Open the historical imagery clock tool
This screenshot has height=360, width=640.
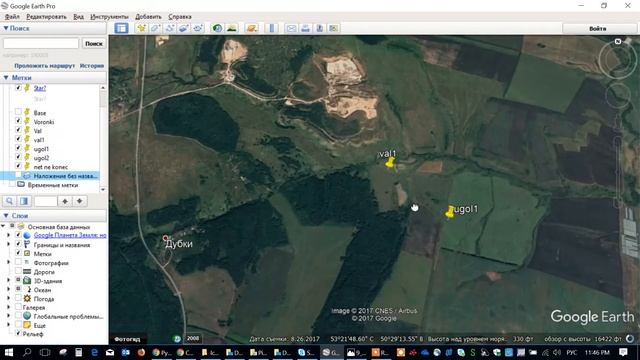(x=217, y=28)
